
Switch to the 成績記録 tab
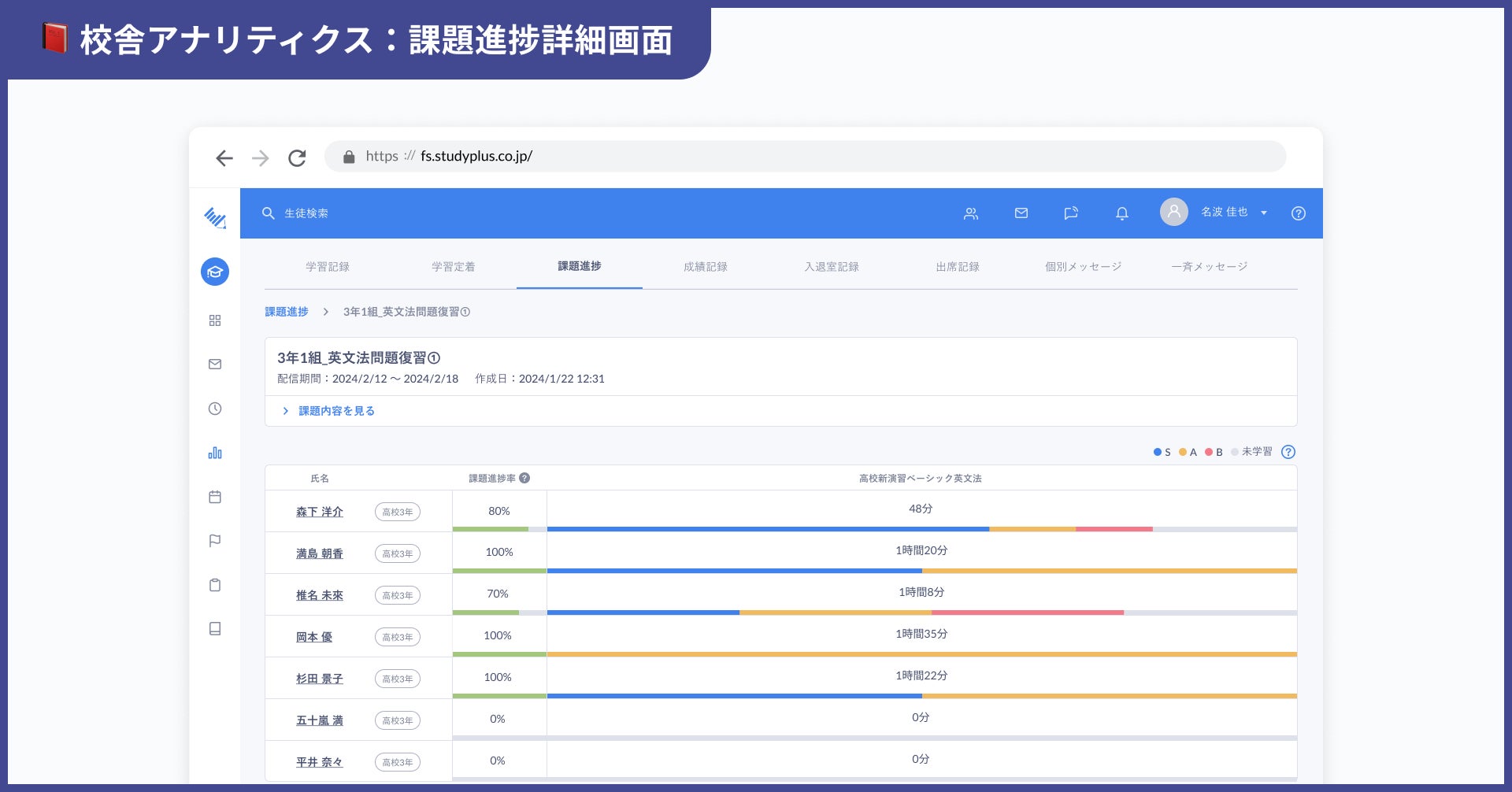pyautogui.click(x=706, y=267)
